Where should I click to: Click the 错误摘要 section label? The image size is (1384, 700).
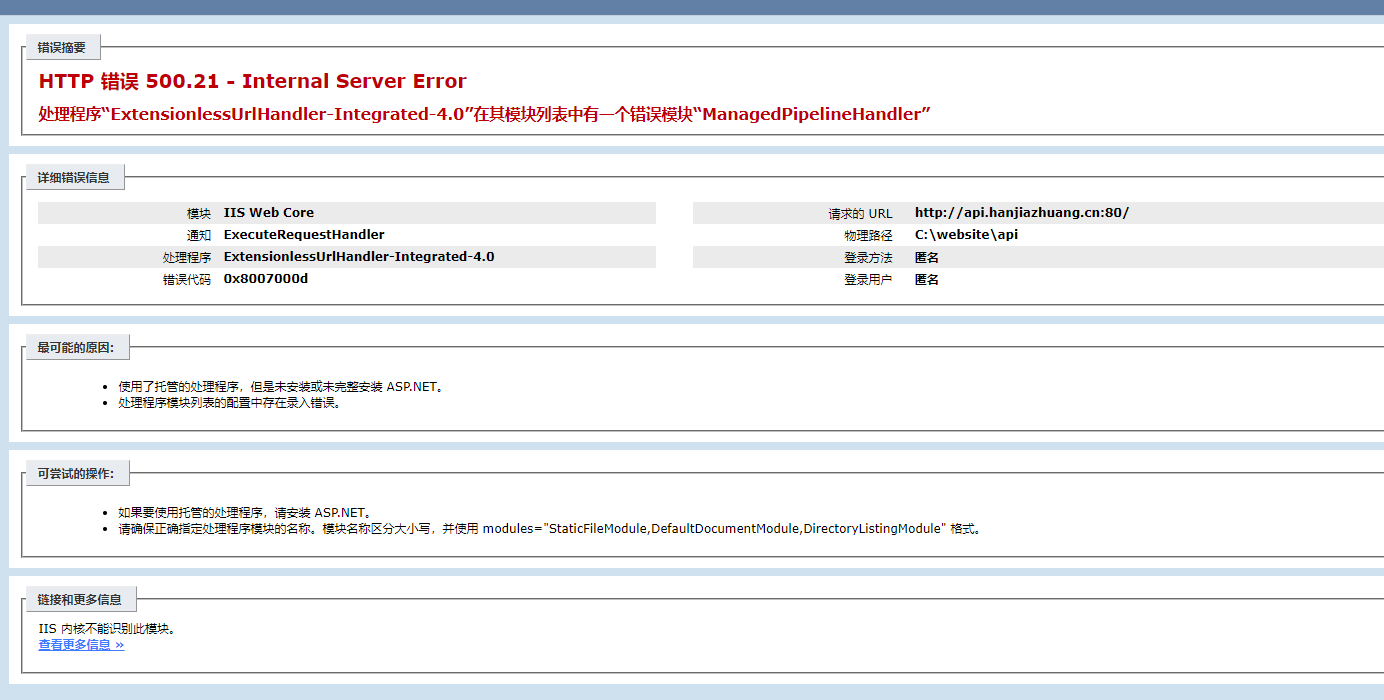pos(62,47)
